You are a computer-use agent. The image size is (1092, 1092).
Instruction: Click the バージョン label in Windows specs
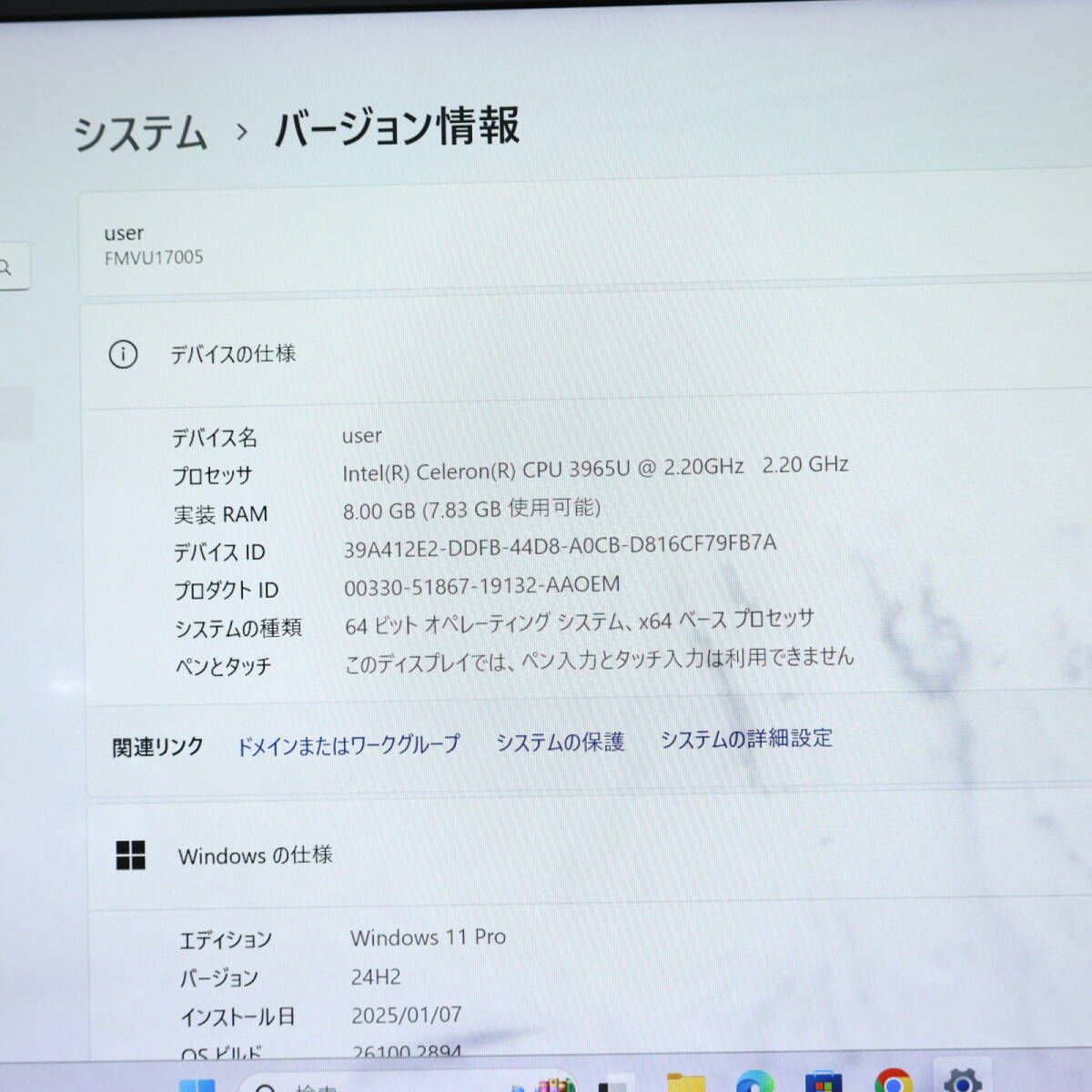click(218, 979)
